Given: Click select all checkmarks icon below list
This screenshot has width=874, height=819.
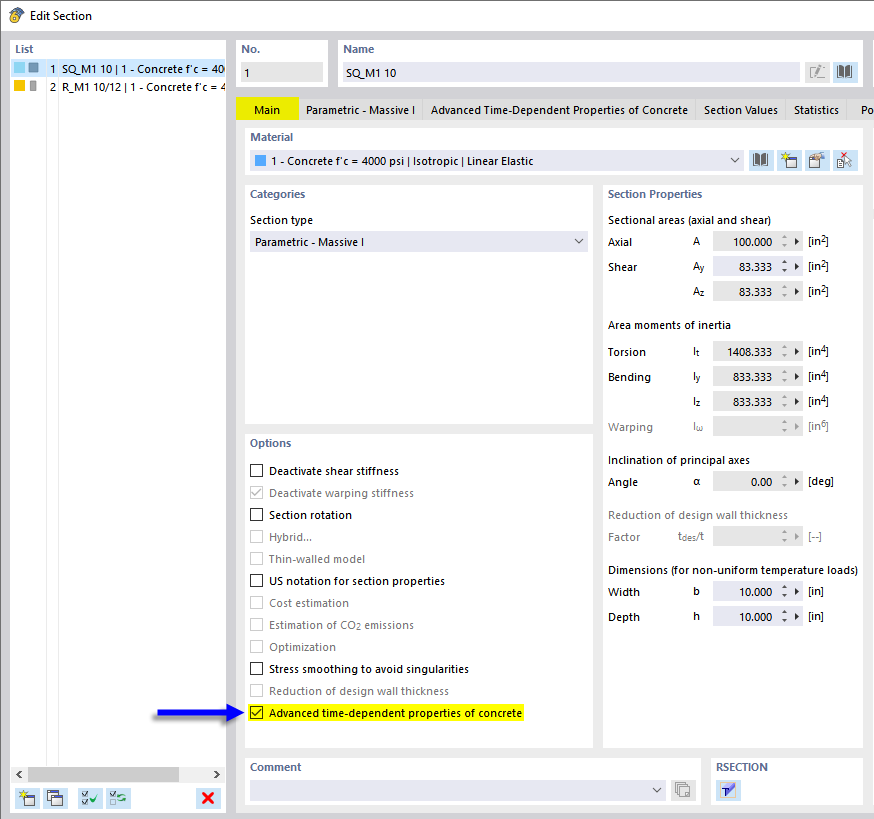Looking at the screenshot, I should [89, 798].
